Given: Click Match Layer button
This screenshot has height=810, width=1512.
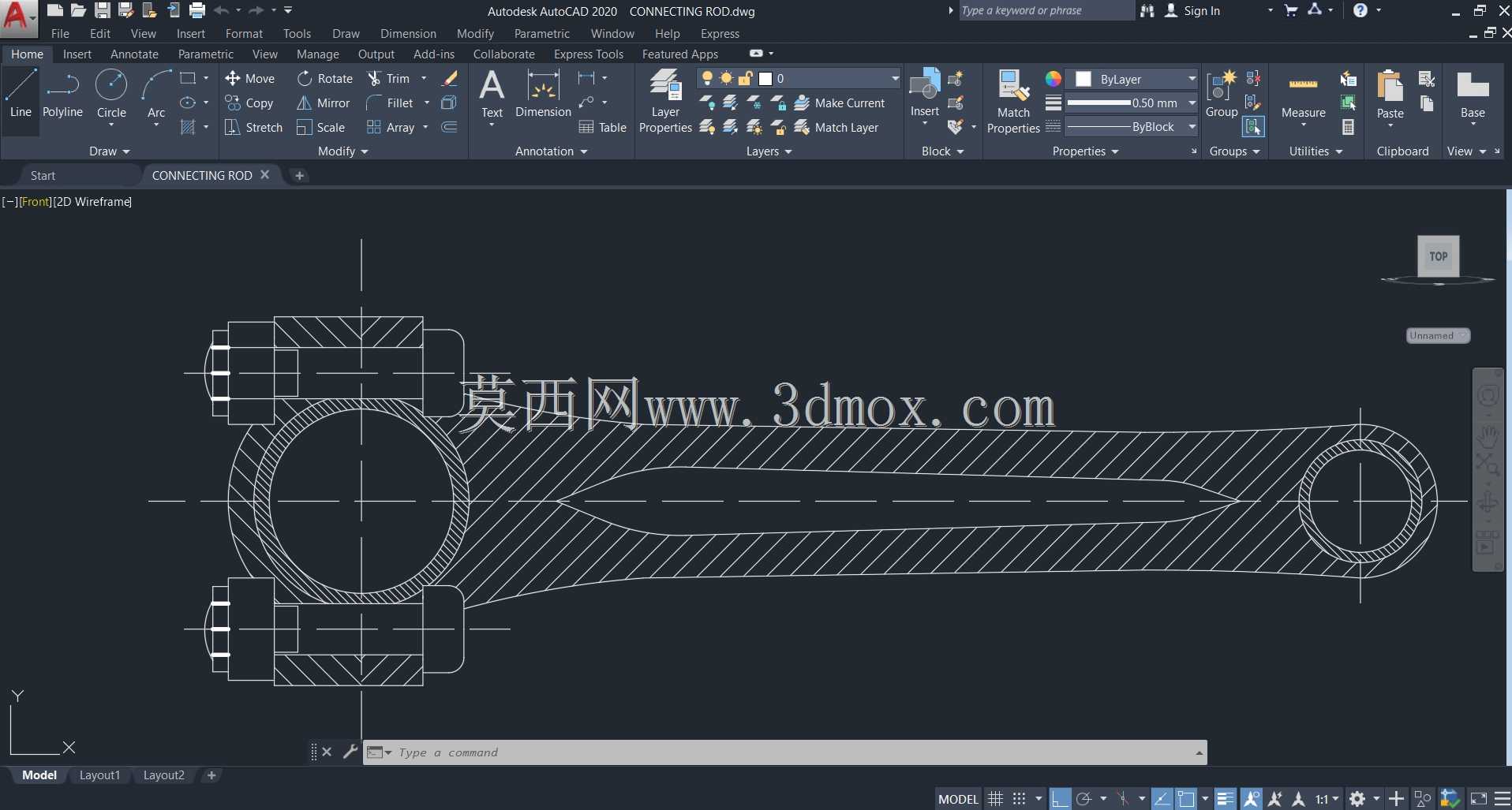Looking at the screenshot, I should (836, 127).
